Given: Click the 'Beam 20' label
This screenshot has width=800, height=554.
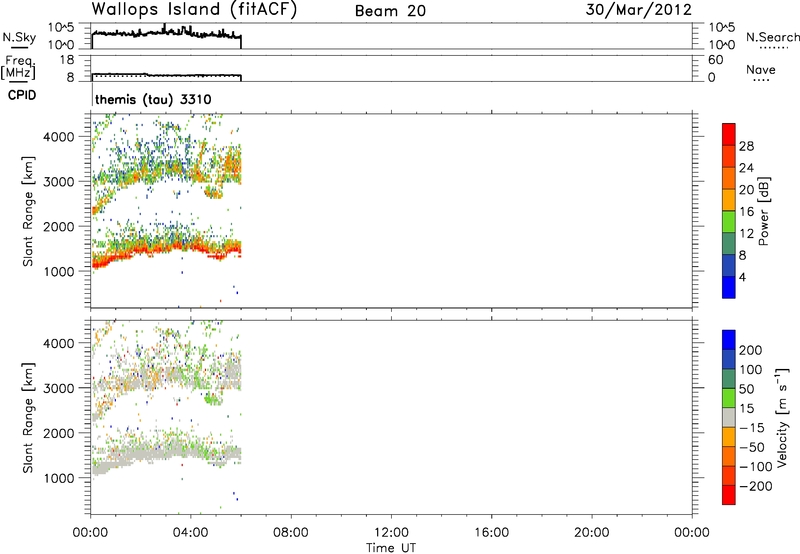Looking at the screenshot, I should click(x=390, y=11).
